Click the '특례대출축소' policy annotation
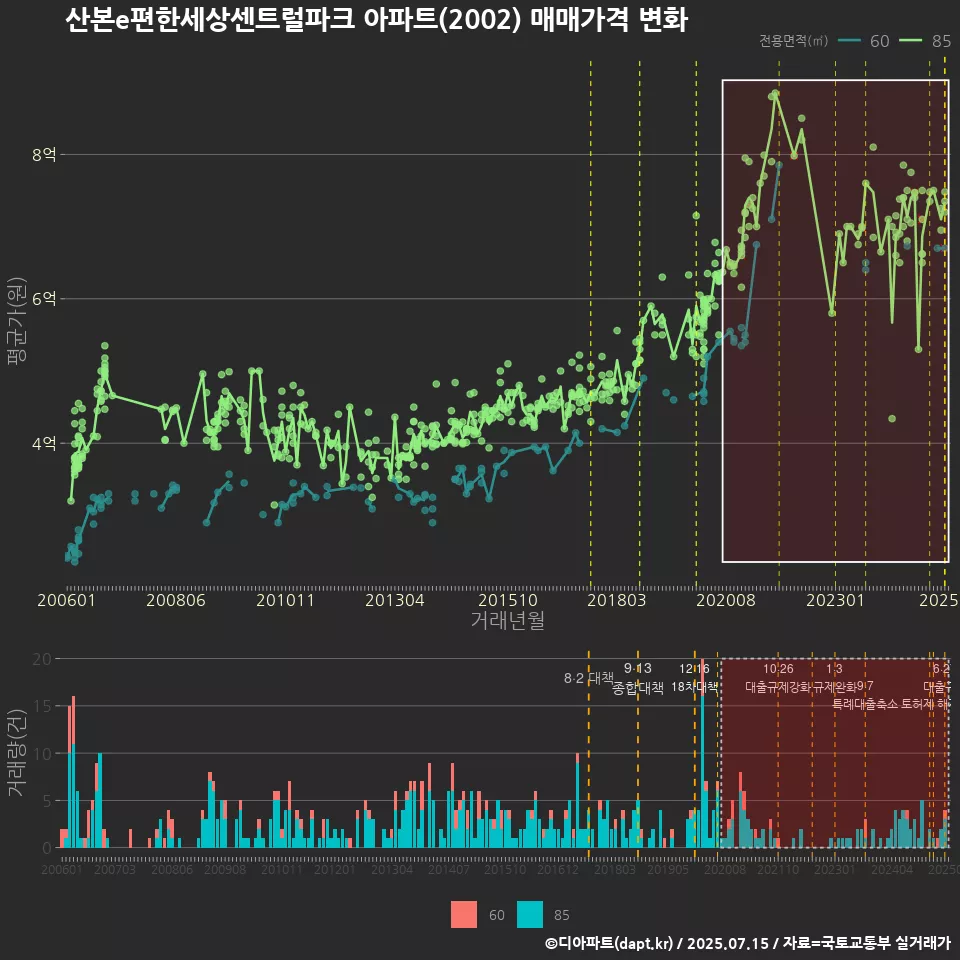 [865, 704]
